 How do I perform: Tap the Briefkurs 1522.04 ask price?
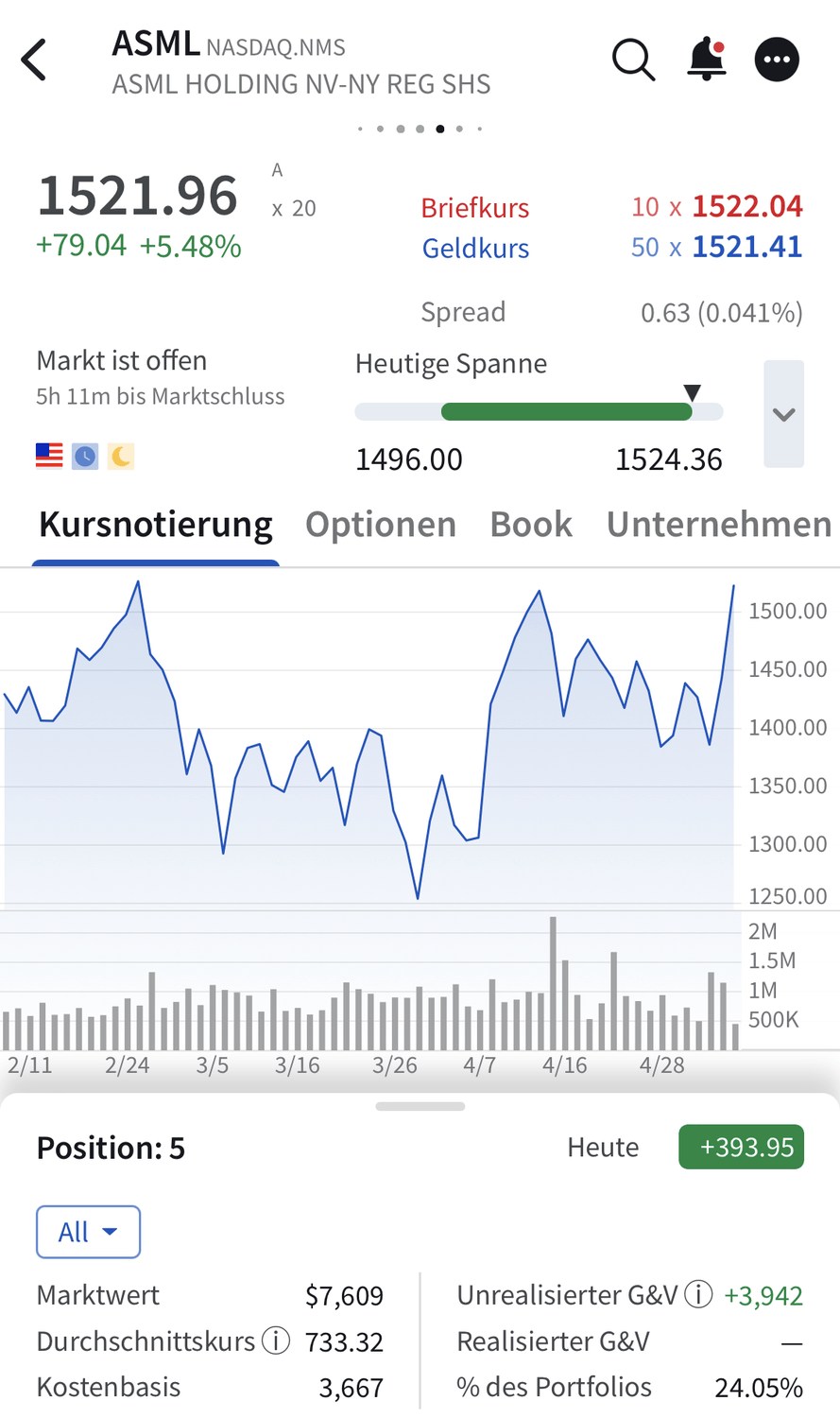pyautogui.click(x=747, y=206)
